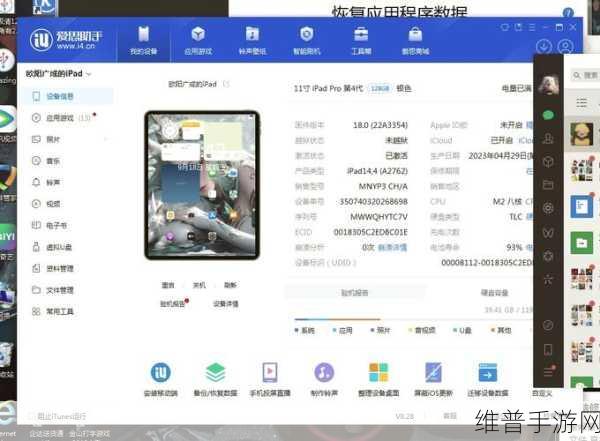Click WeChat menu lines icon at bottom
The image size is (600, 441).
549,371
